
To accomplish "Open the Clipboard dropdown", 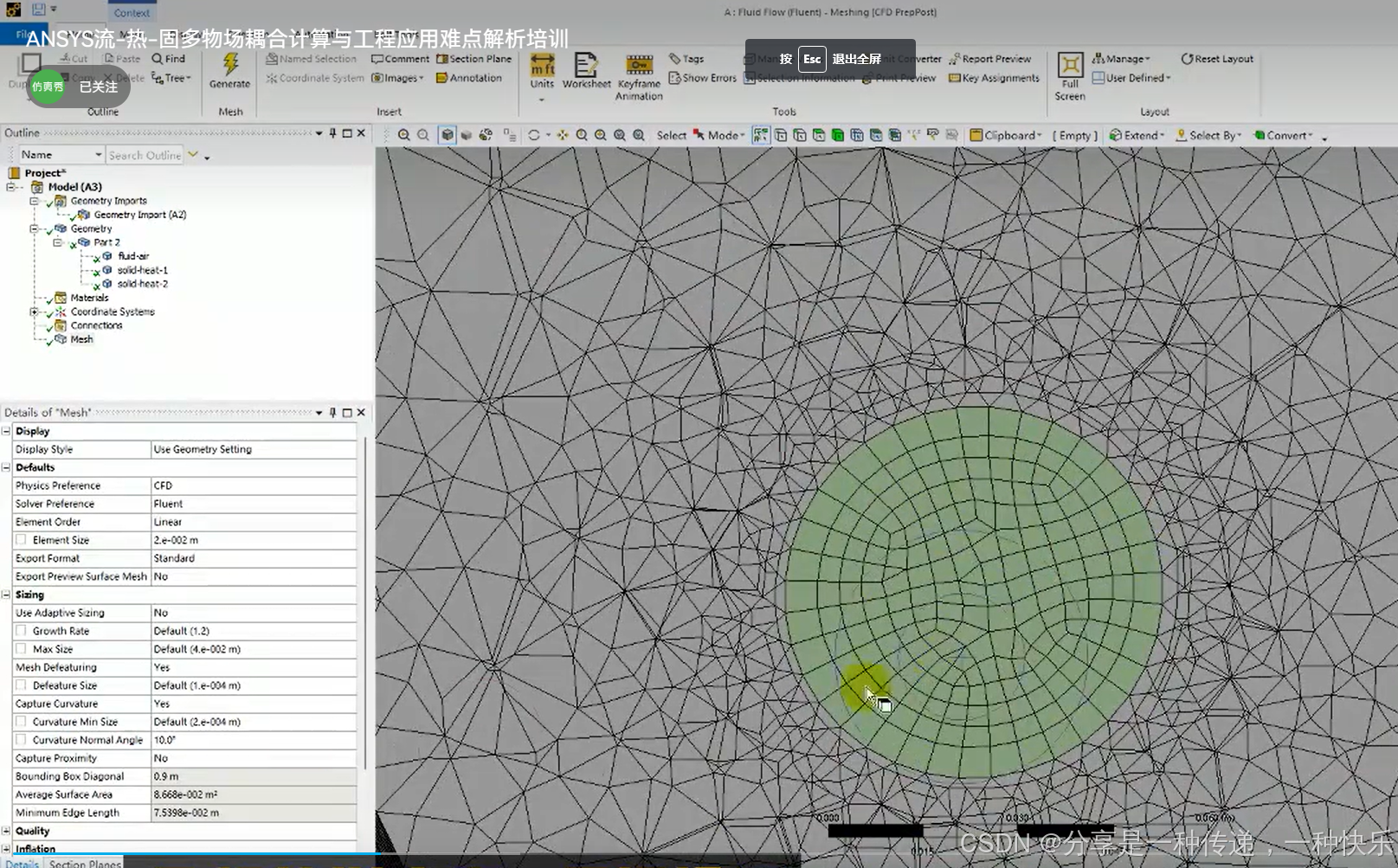I will point(1005,135).
